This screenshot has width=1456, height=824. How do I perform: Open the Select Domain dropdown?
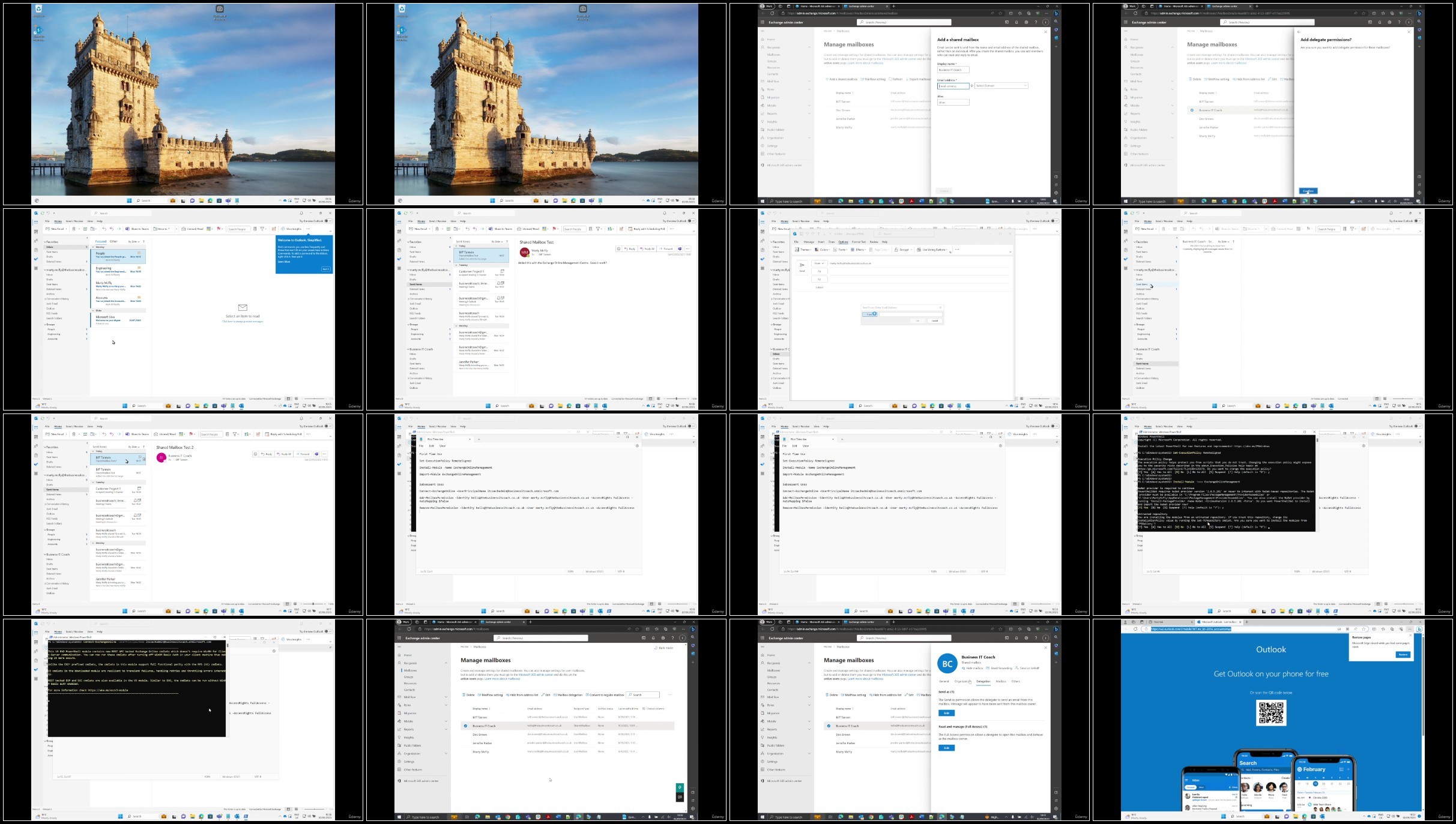coord(1001,86)
